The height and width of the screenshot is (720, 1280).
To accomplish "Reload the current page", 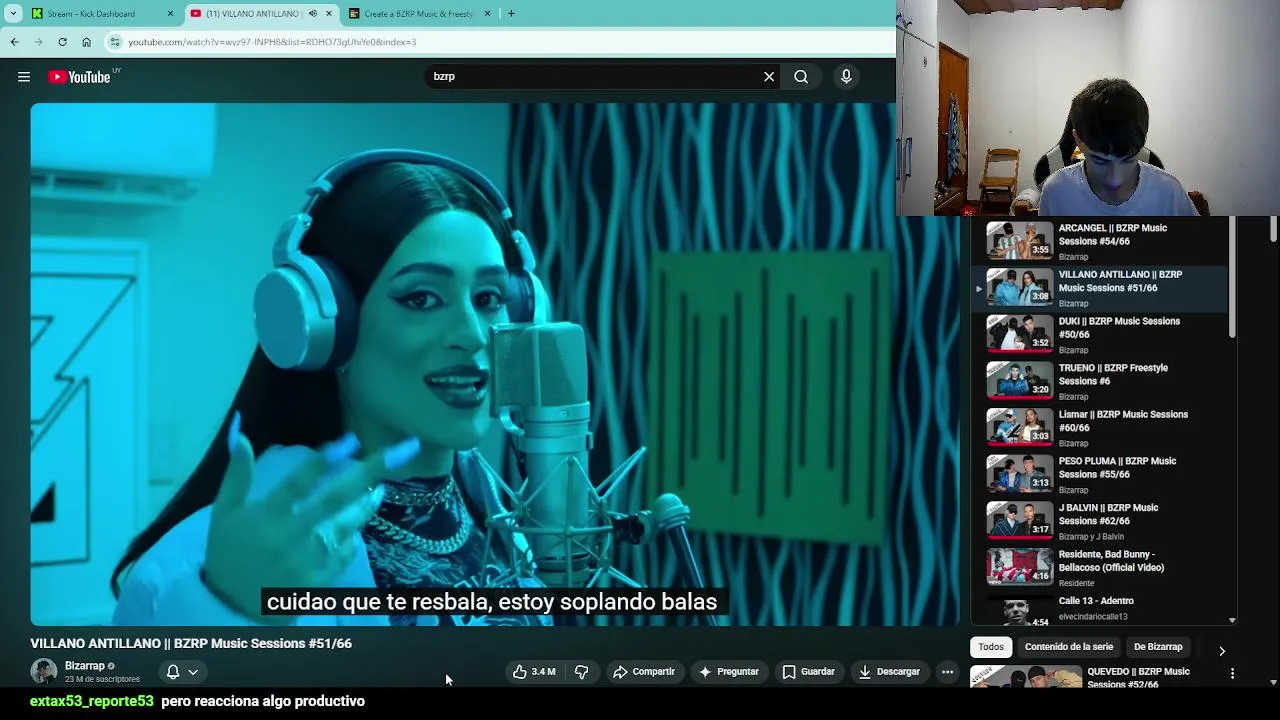I will pos(62,42).
